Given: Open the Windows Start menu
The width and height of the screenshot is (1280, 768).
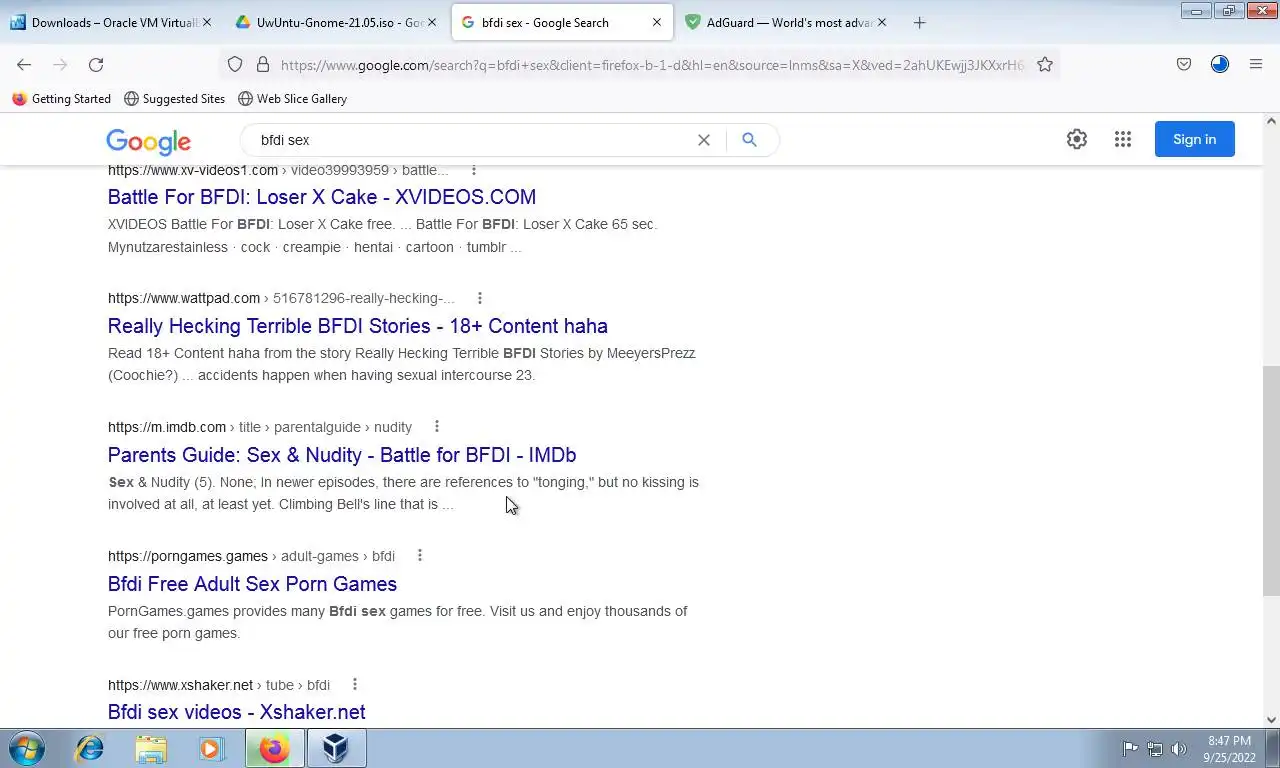Looking at the screenshot, I should tap(26, 748).
